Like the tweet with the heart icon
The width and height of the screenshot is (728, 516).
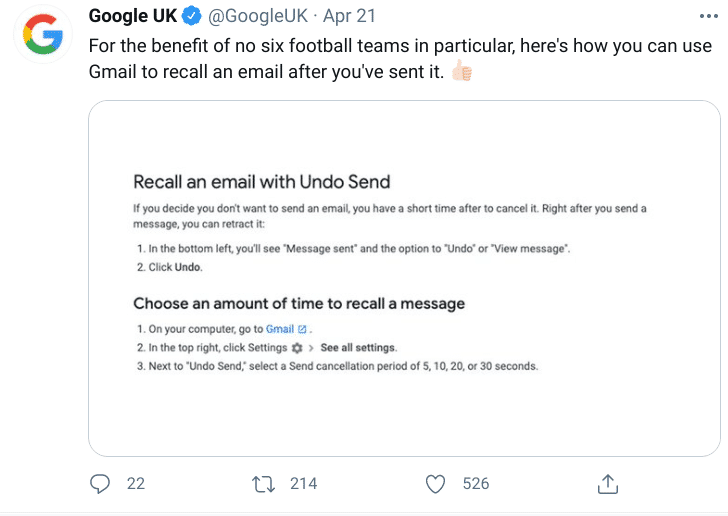(435, 484)
